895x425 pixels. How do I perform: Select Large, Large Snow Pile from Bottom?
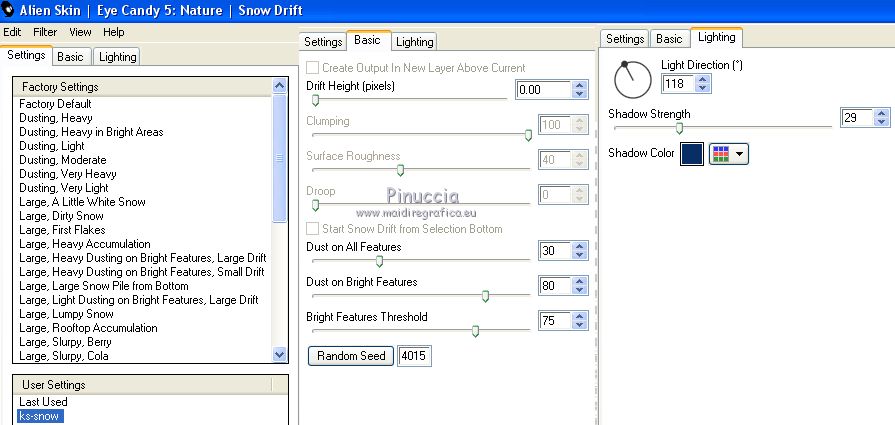coord(104,286)
